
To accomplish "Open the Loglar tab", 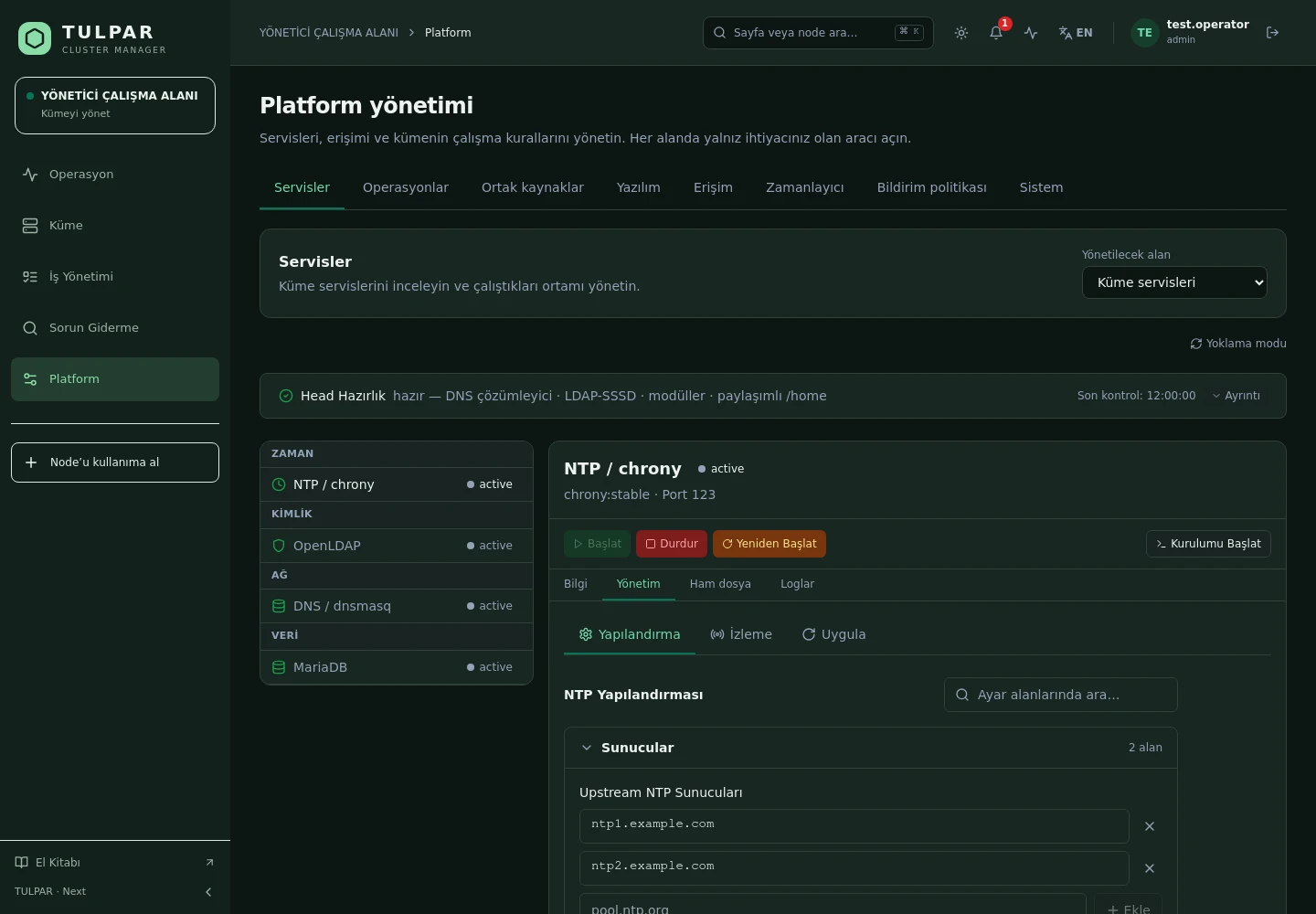I will [x=797, y=584].
